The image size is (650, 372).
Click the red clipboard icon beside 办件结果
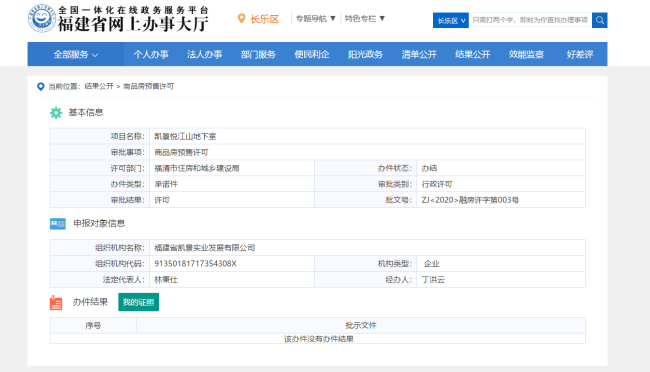[x=56, y=303]
